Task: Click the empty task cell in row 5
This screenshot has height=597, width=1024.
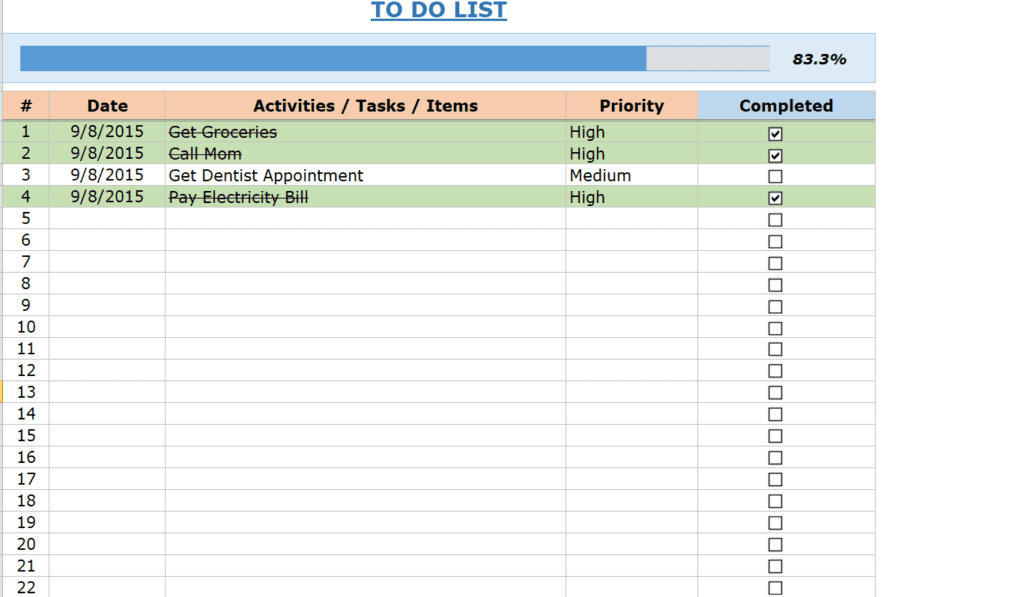Action: 365,218
